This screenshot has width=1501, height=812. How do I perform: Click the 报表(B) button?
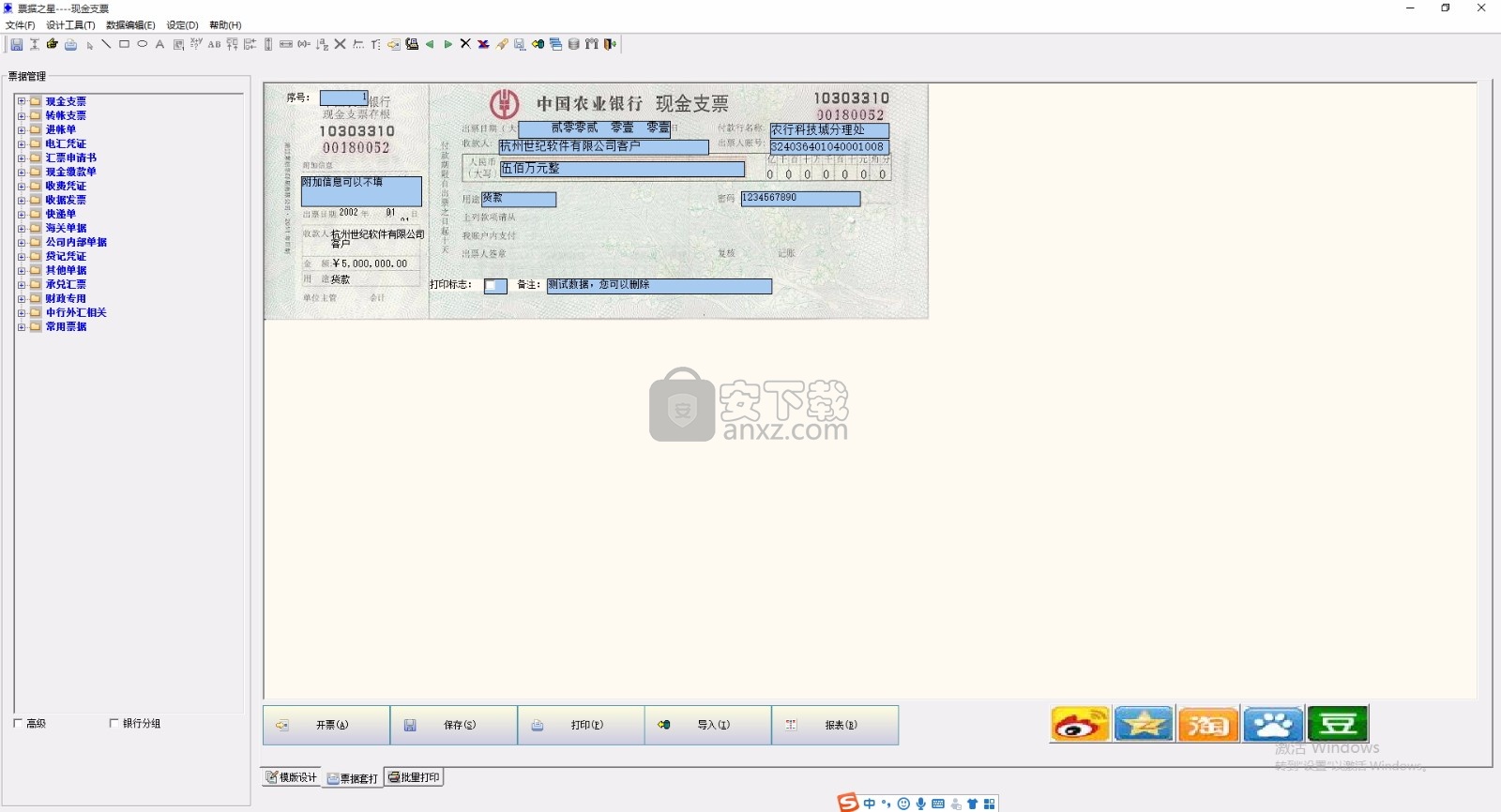point(836,725)
